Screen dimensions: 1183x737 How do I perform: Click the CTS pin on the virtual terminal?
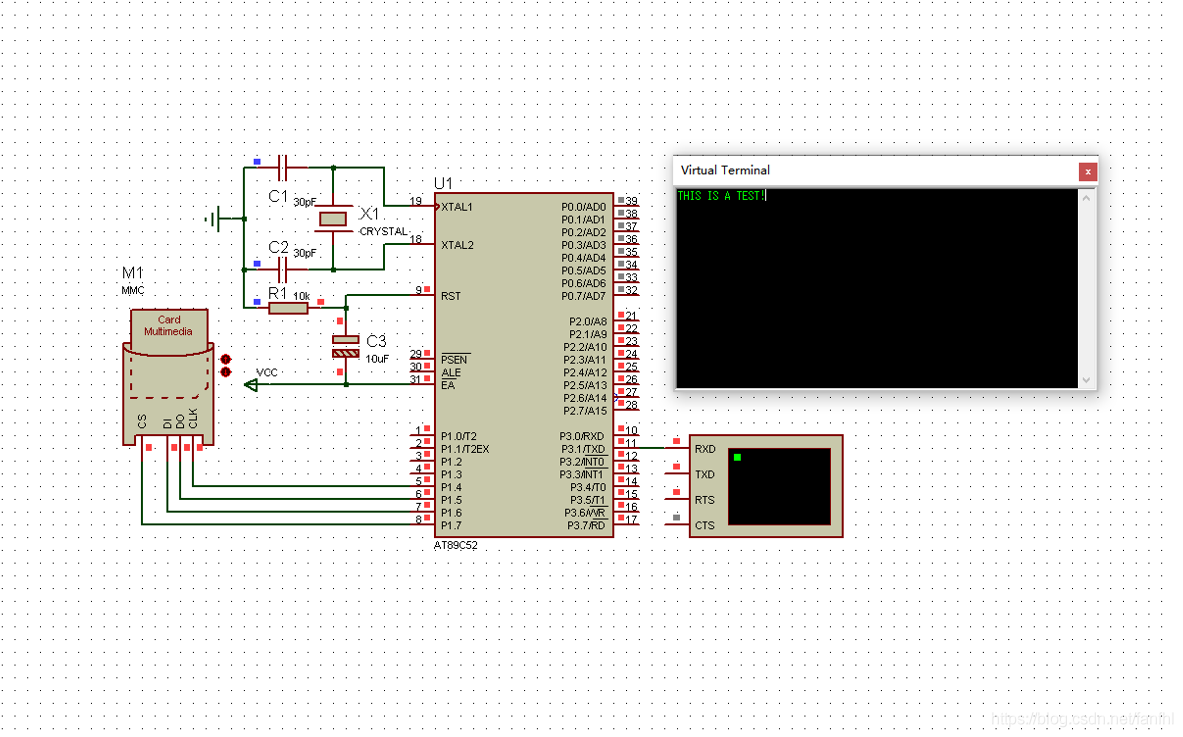(x=704, y=525)
